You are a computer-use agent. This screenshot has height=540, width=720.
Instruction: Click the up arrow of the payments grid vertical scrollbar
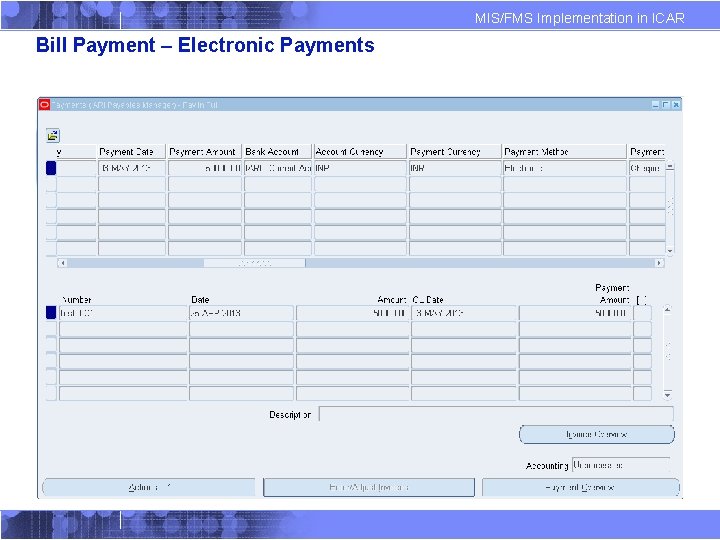coord(670,167)
